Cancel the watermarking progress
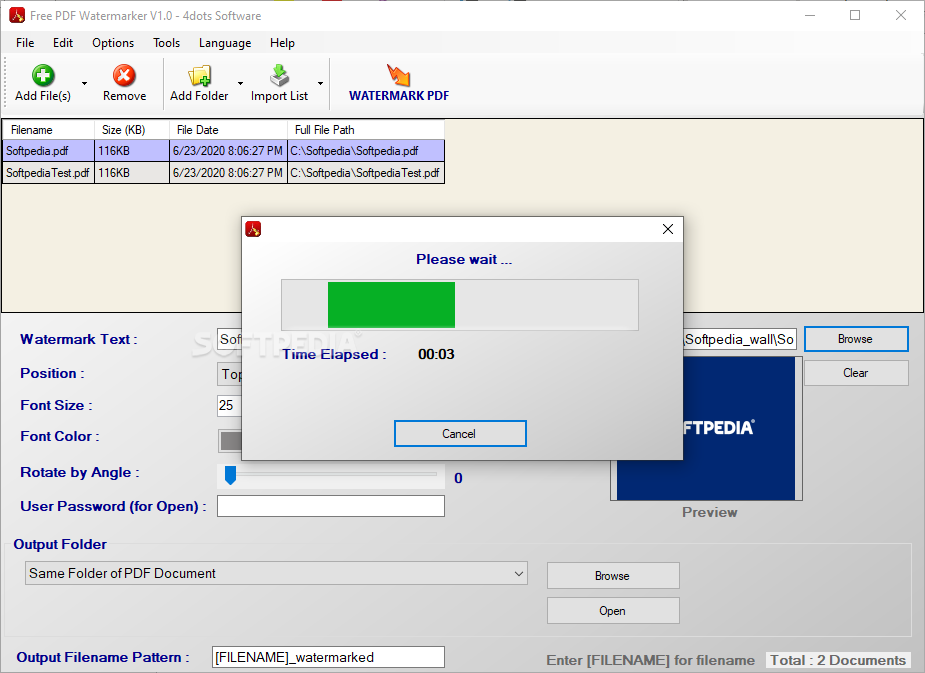This screenshot has height=673, width=925. (460, 434)
